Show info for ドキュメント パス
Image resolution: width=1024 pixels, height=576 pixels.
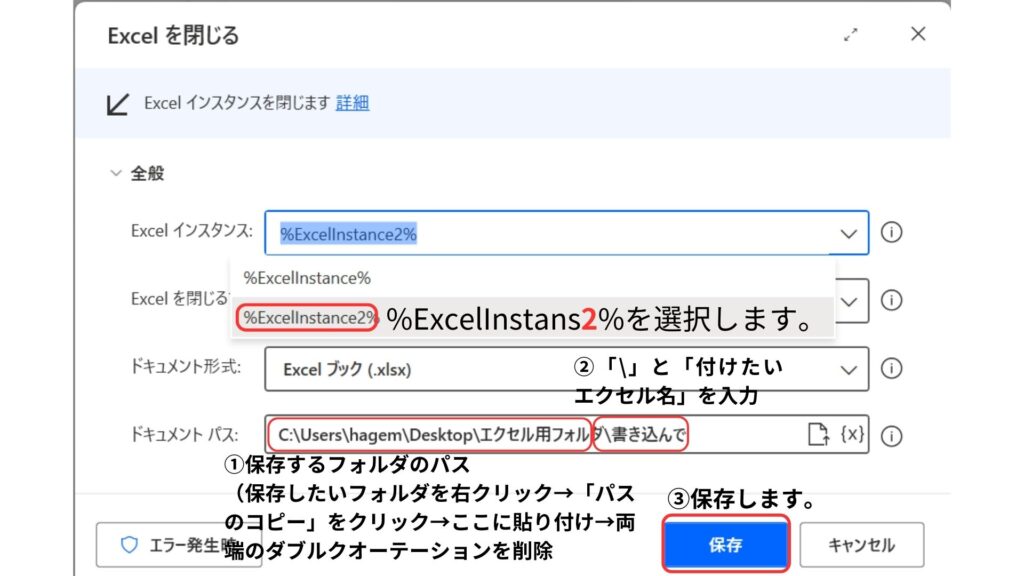[891, 436]
